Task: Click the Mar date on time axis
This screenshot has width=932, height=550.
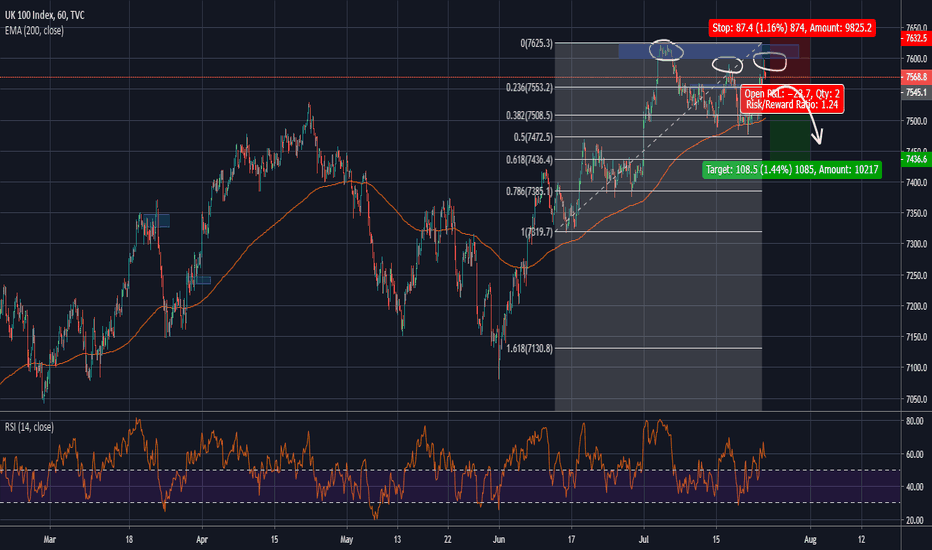Action: click(x=50, y=540)
